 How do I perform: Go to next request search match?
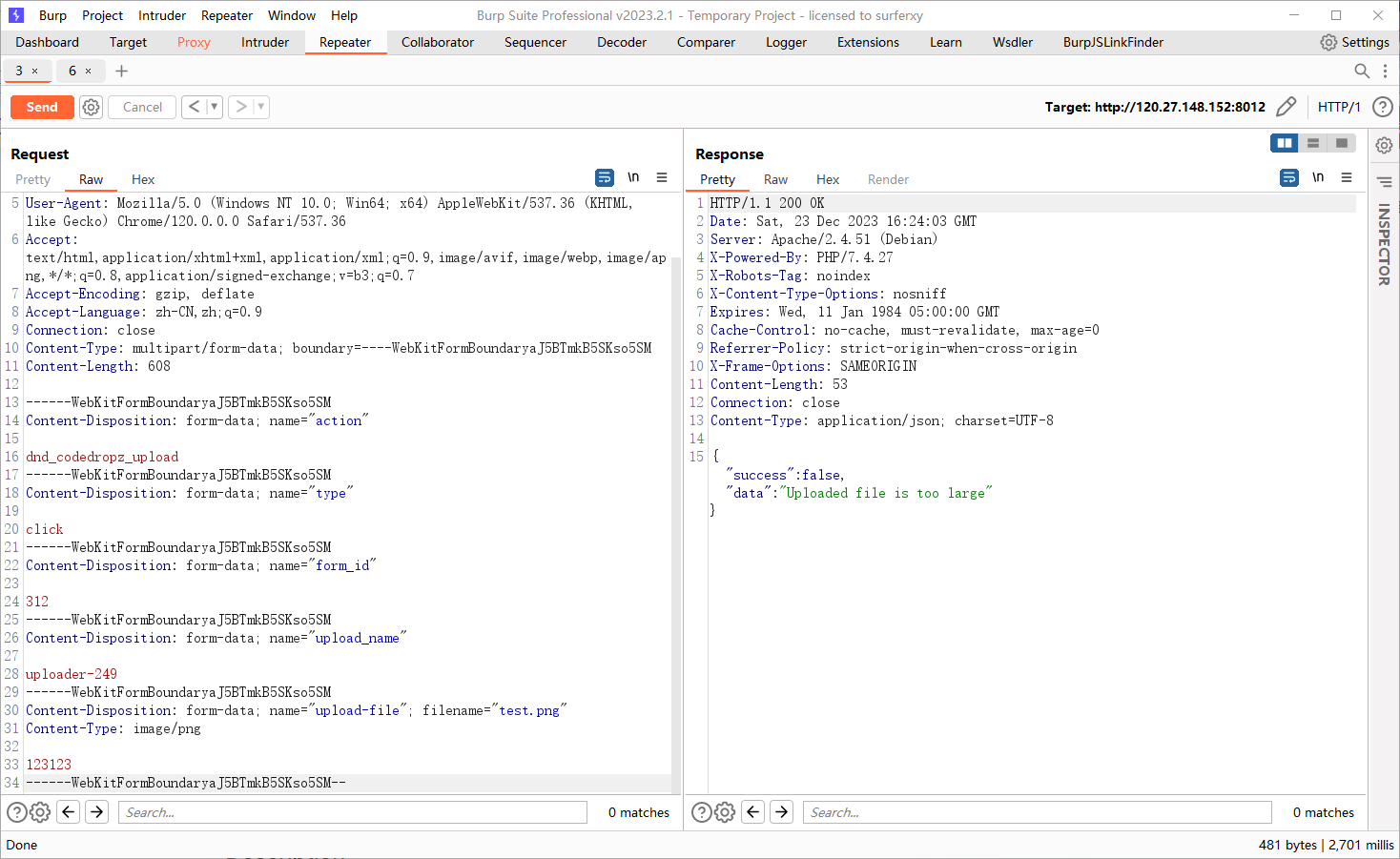click(97, 812)
